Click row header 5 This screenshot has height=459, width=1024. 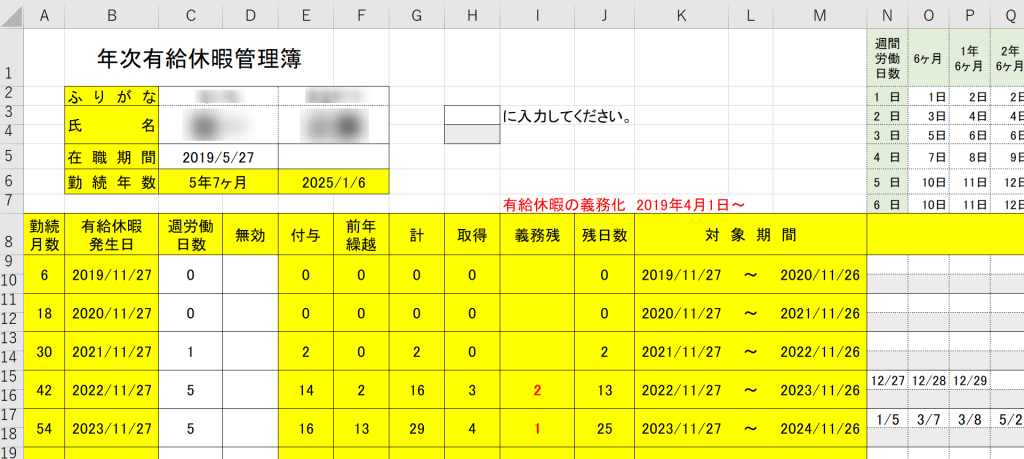pos(9,156)
